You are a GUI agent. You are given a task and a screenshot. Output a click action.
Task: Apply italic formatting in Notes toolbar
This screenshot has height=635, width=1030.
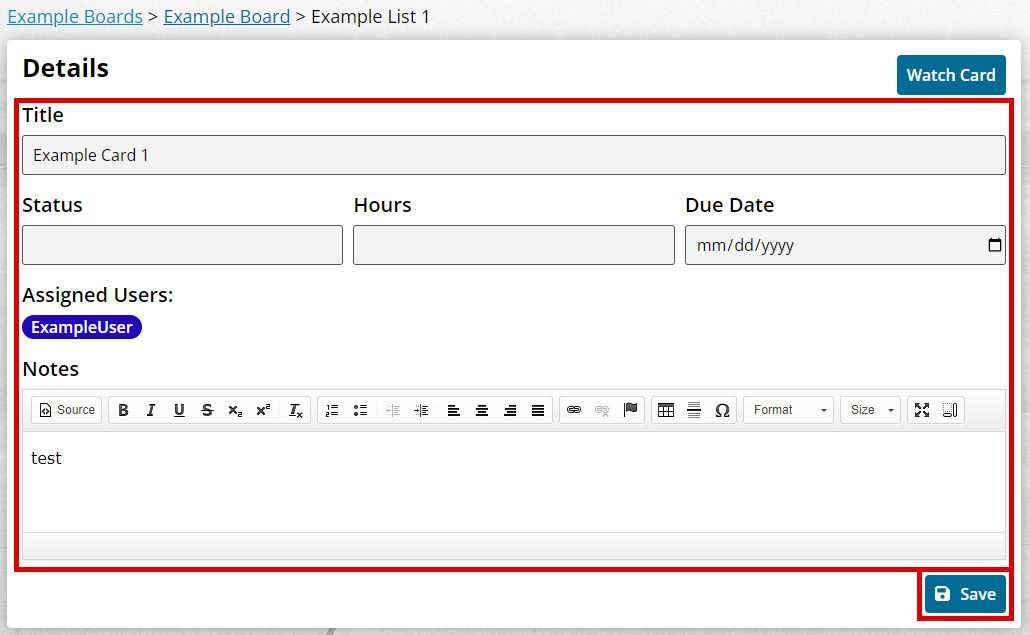[151, 410]
